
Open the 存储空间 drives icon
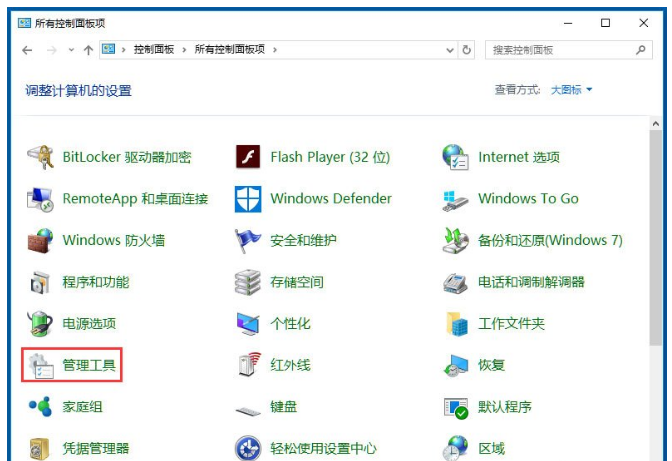pos(248,282)
